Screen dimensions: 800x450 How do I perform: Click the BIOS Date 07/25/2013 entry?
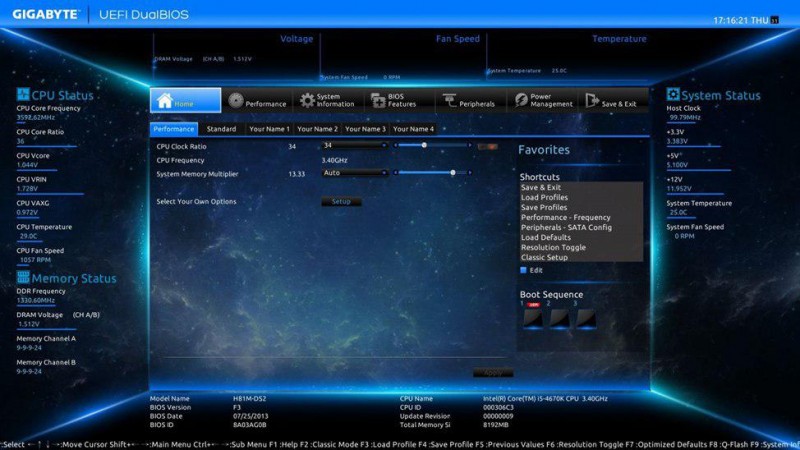pos(251,416)
